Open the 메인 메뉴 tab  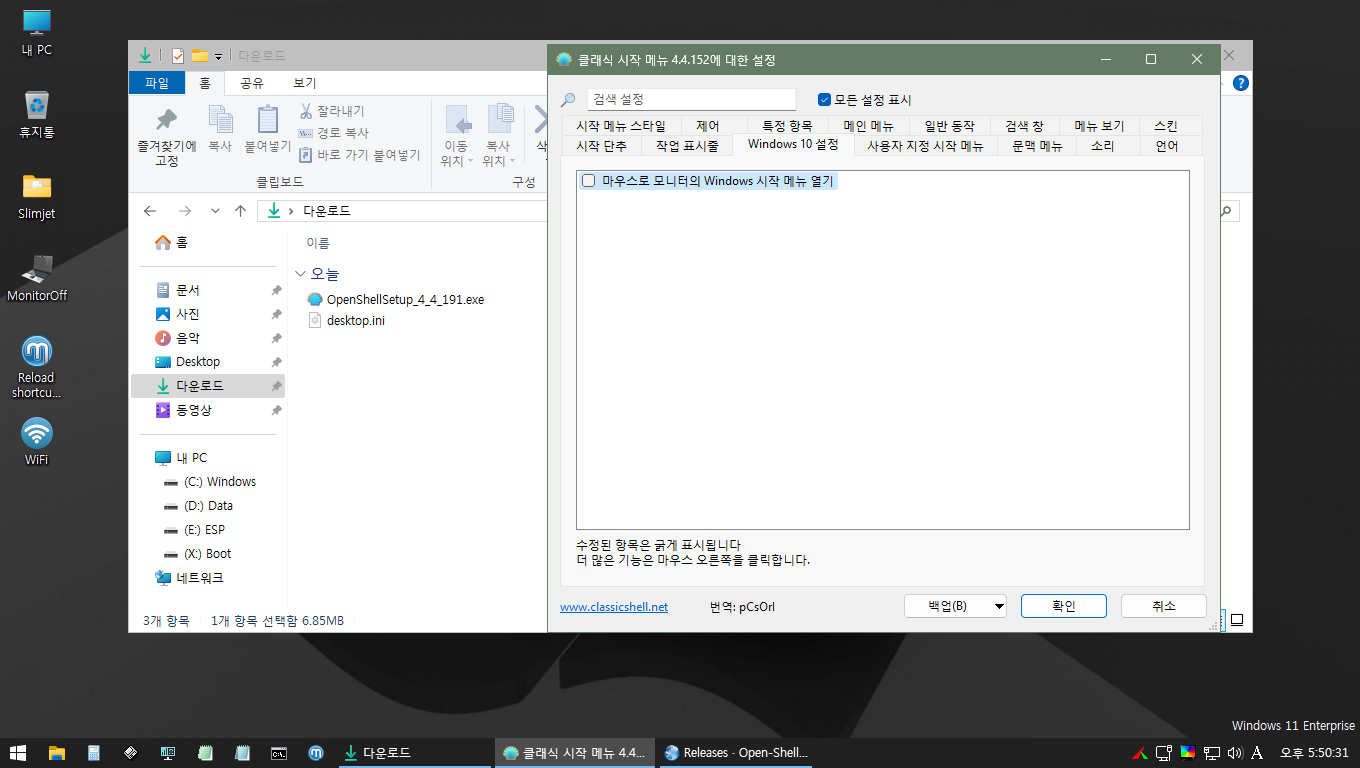(868, 126)
